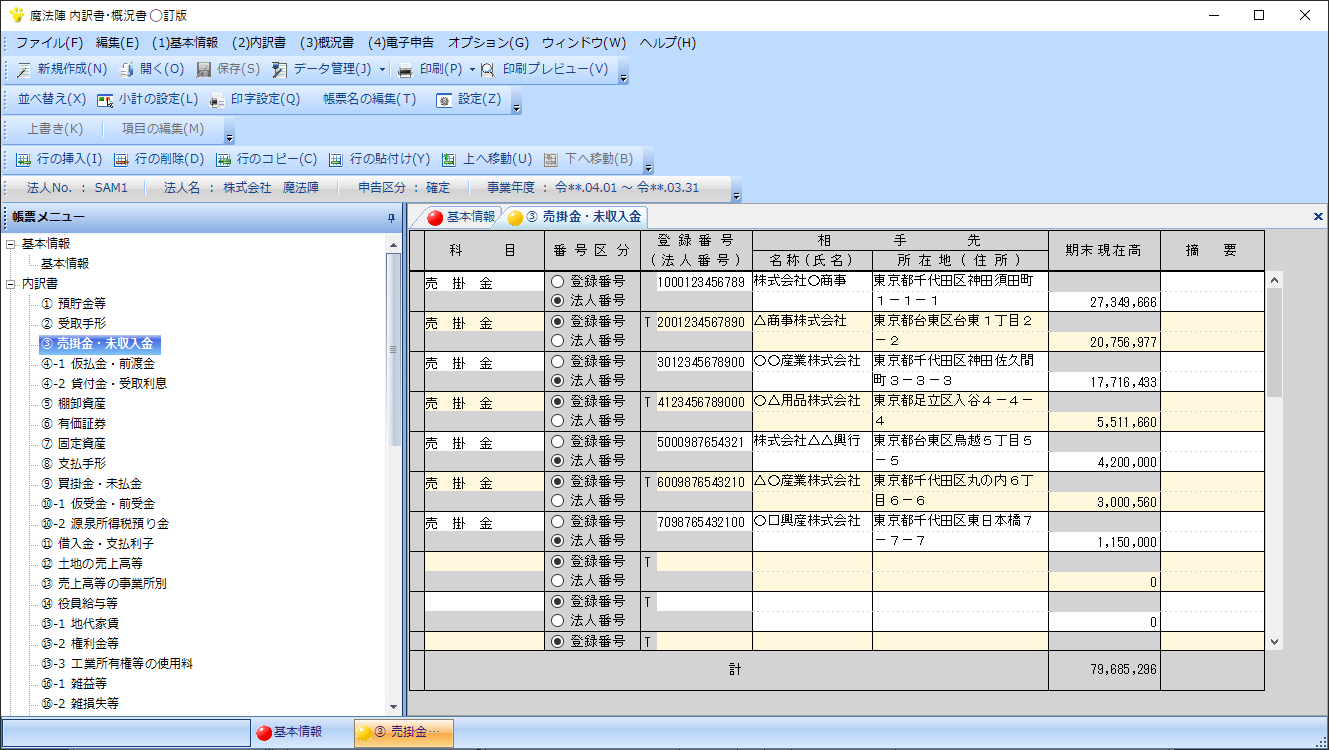The height and width of the screenshot is (750, 1329).
Task: Open 印字設定(Q)
Action: (x=255, y=100)
